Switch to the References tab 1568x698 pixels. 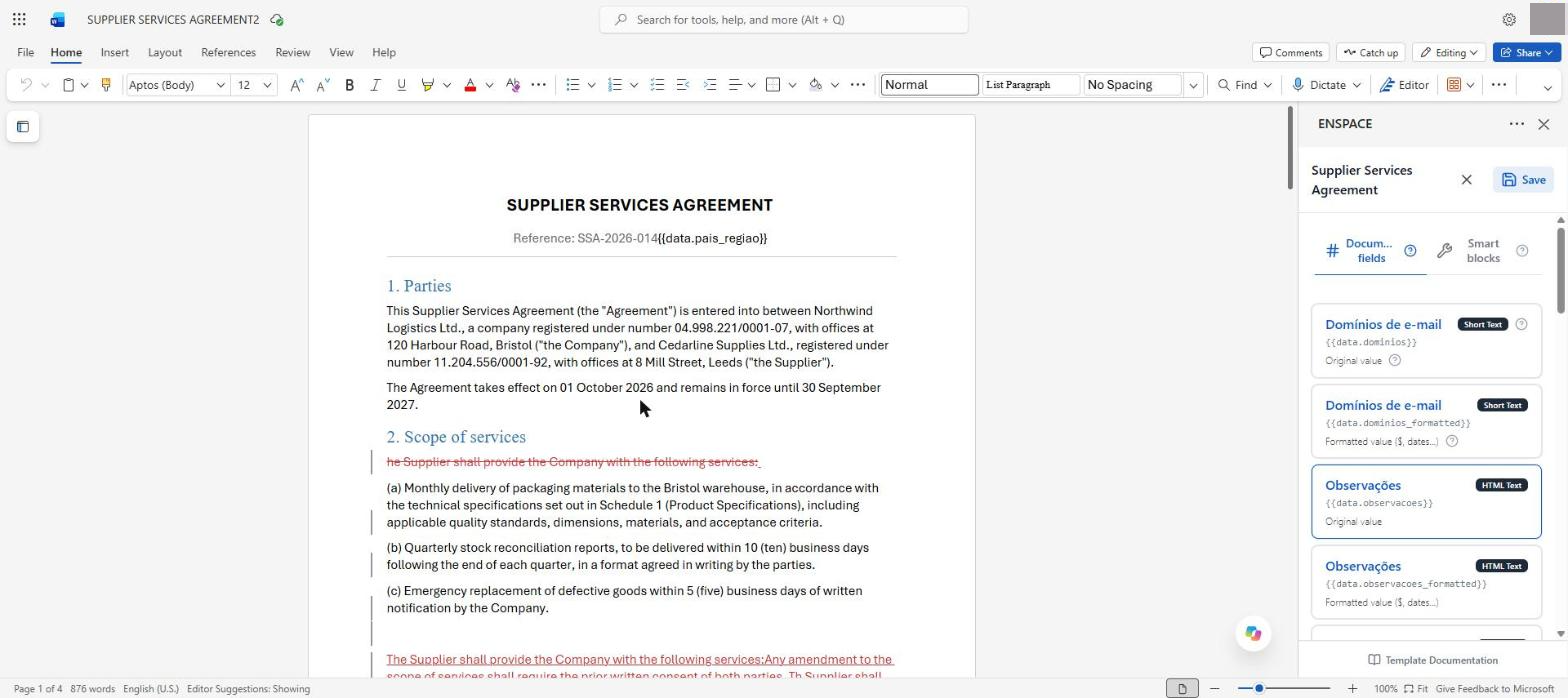point(228,52)
